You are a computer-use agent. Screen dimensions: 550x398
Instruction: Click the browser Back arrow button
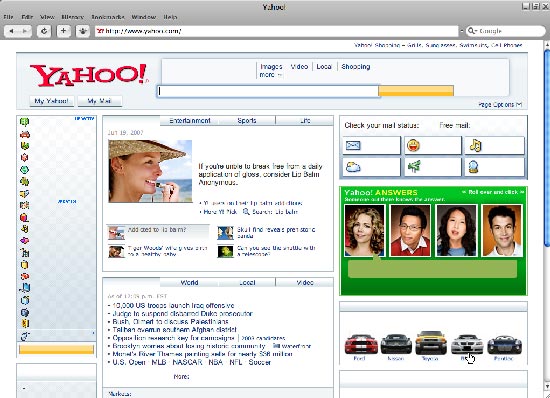point(11,31)
